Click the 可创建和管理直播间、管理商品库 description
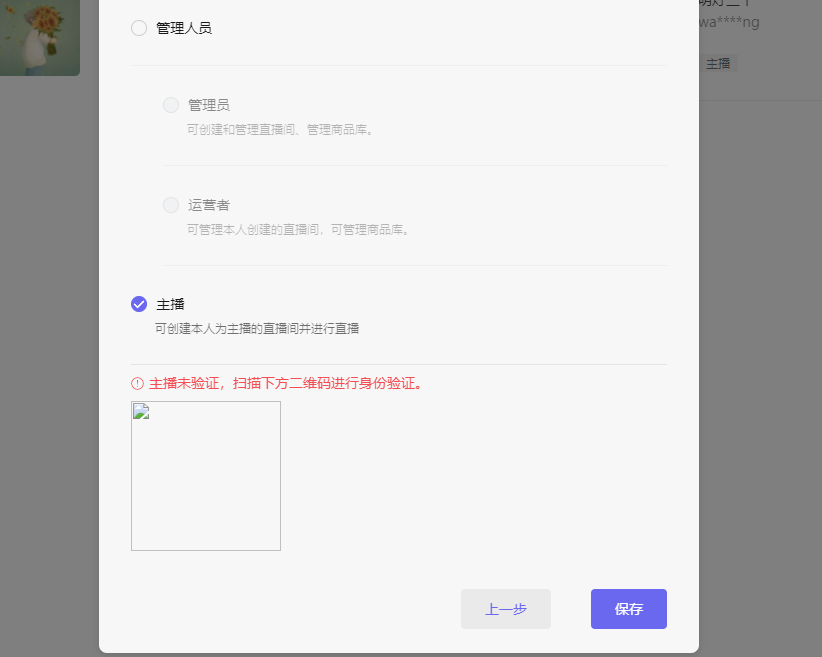This screenshot has height=657, width=822. click(280, 130)
